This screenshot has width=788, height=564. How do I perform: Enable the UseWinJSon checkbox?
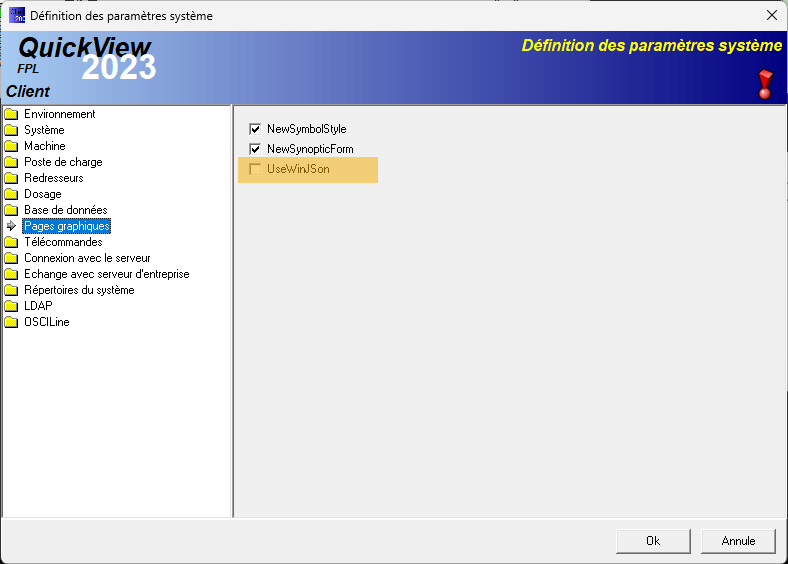coord(255,169)
